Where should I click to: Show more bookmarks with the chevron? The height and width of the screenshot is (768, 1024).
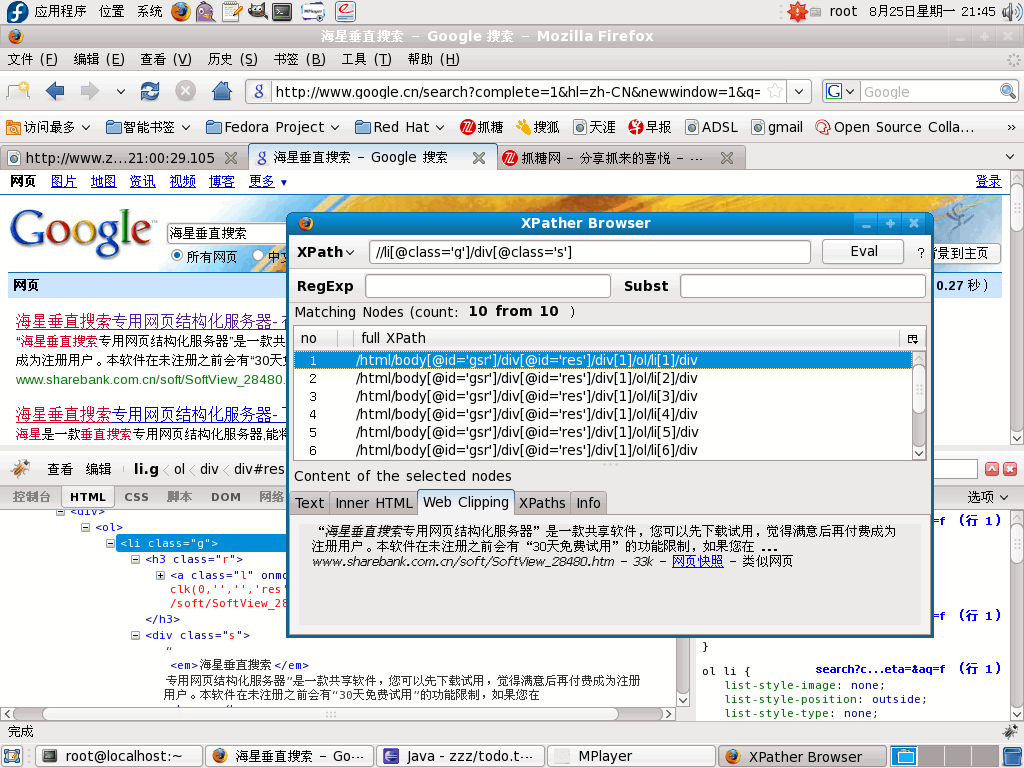(x=1011, y=127)
